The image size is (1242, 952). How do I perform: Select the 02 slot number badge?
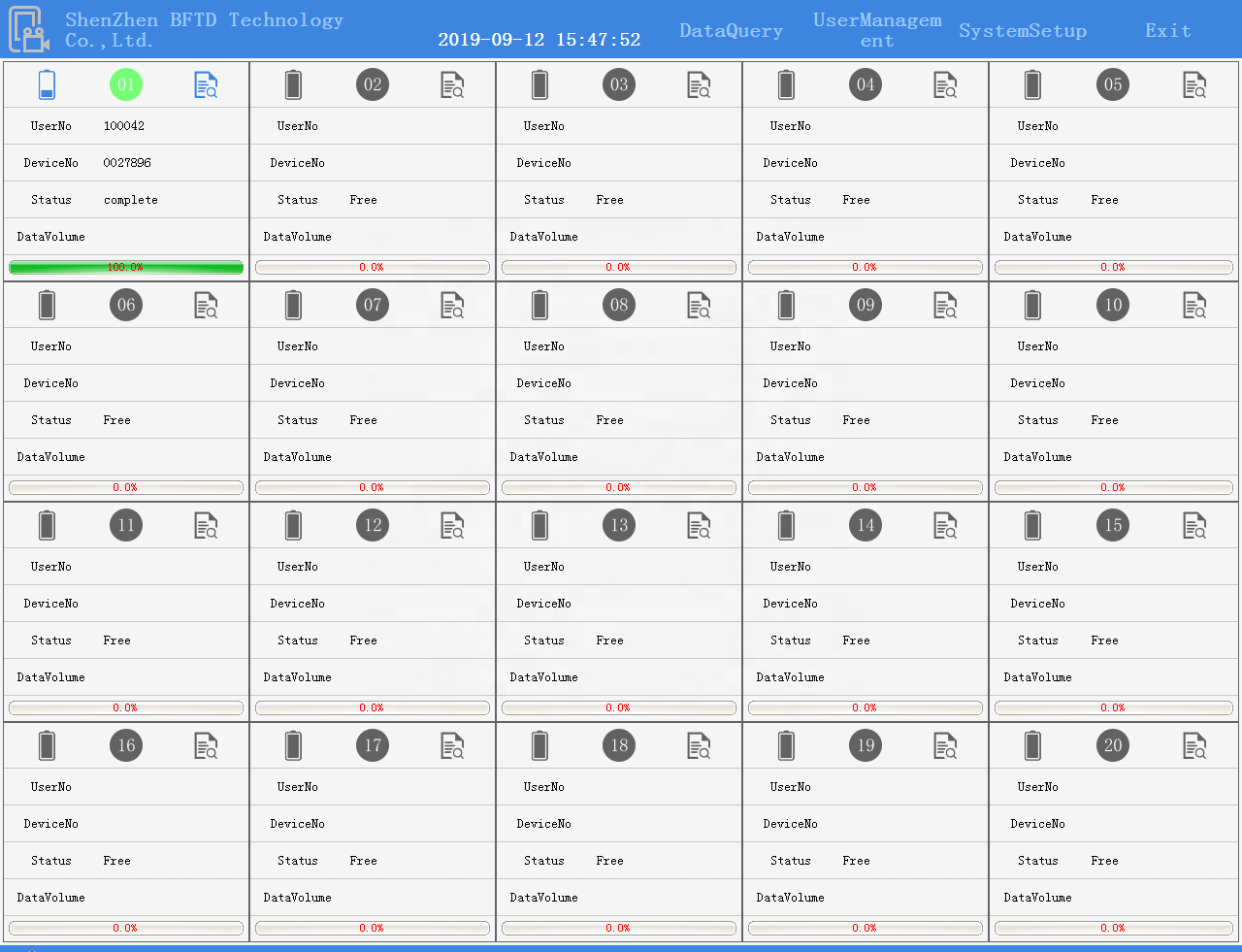pyautogui.click(x=373, y=84)
